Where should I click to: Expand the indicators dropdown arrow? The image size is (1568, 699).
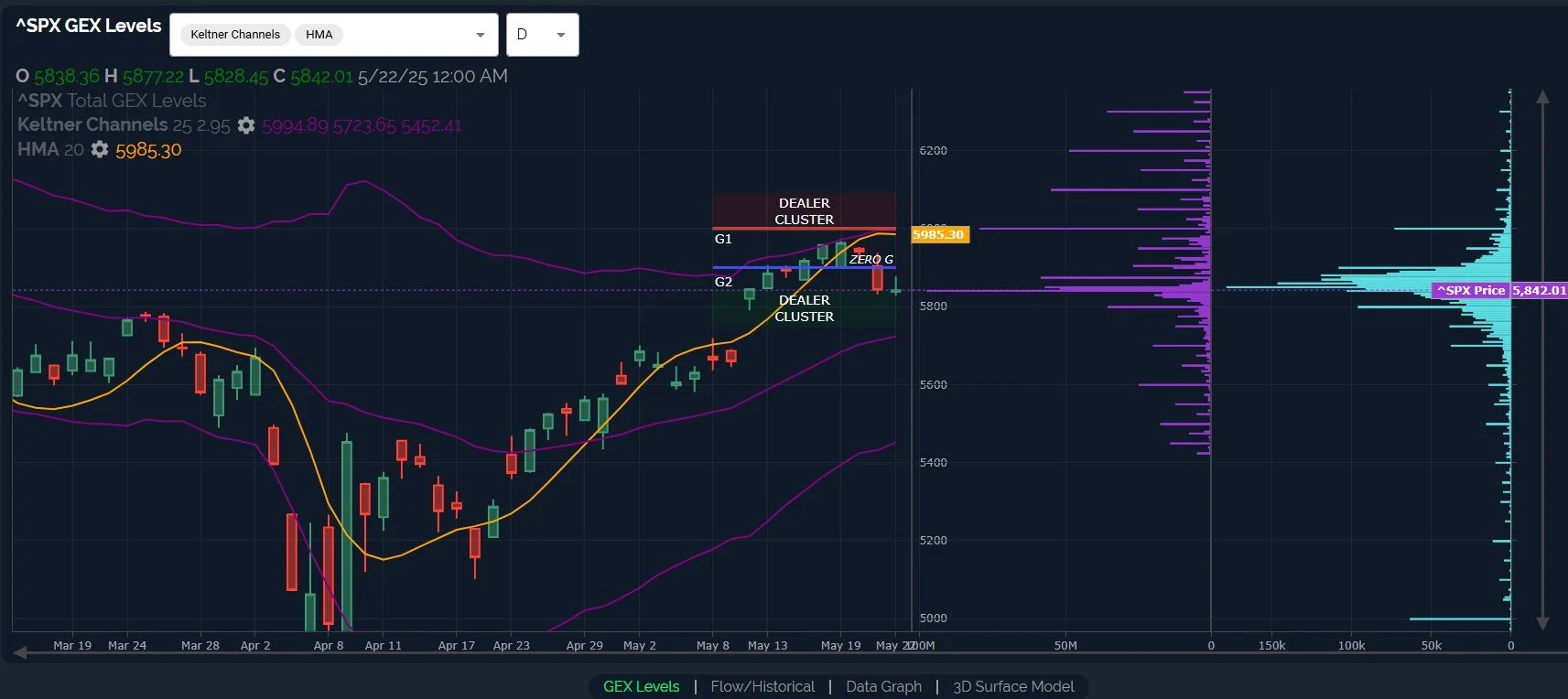point(481,35)
